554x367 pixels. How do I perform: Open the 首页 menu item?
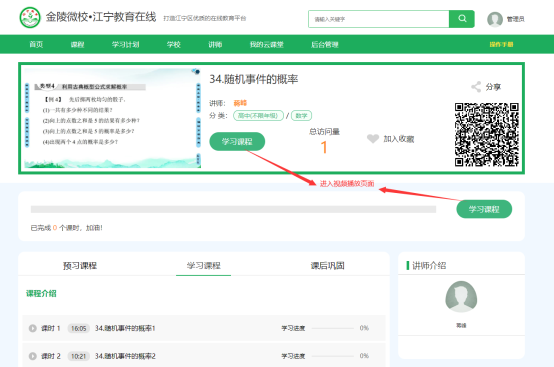point(36,45)
